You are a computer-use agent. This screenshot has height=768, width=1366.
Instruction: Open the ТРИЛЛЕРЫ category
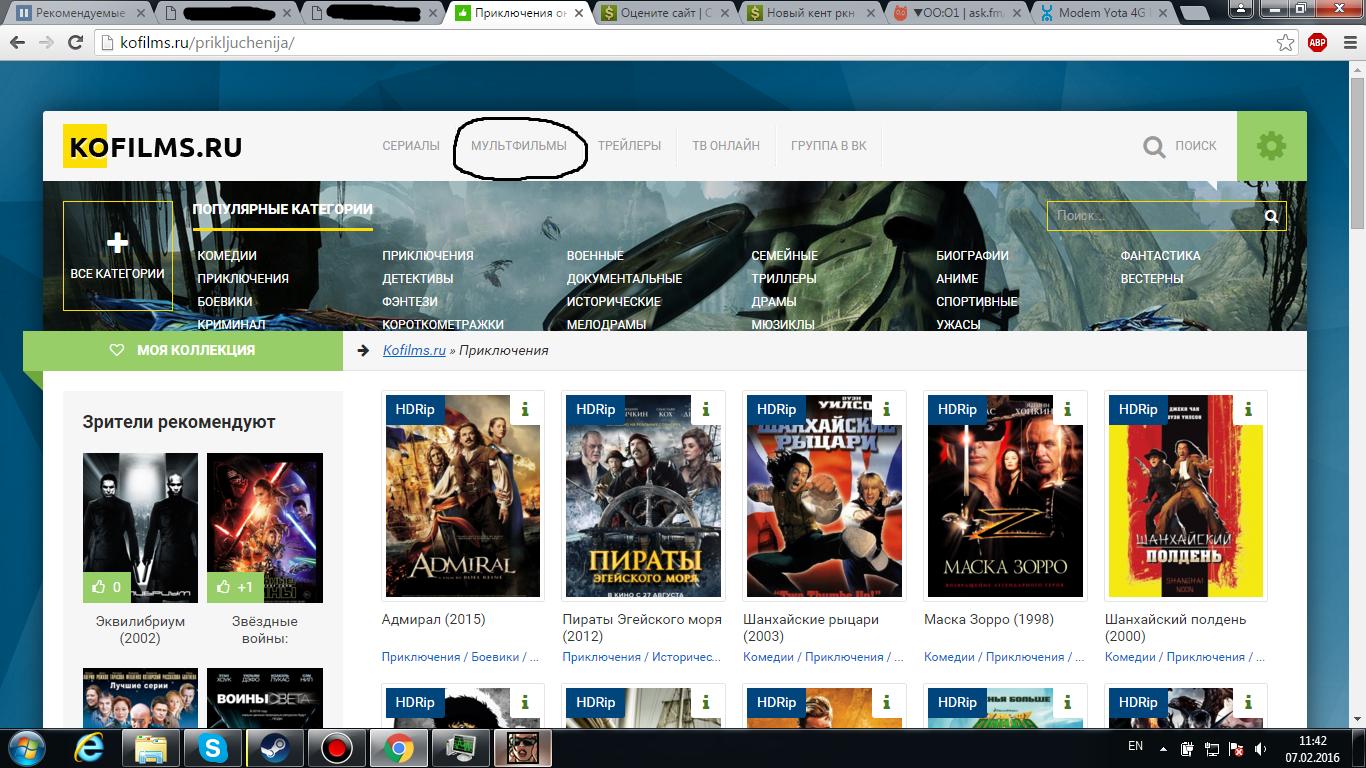784,279
